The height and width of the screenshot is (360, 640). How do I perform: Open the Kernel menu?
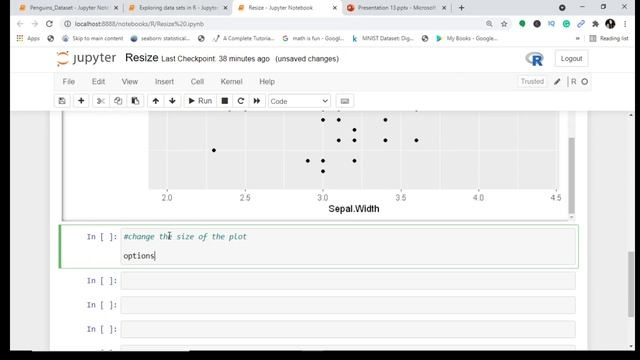[231, 82]
